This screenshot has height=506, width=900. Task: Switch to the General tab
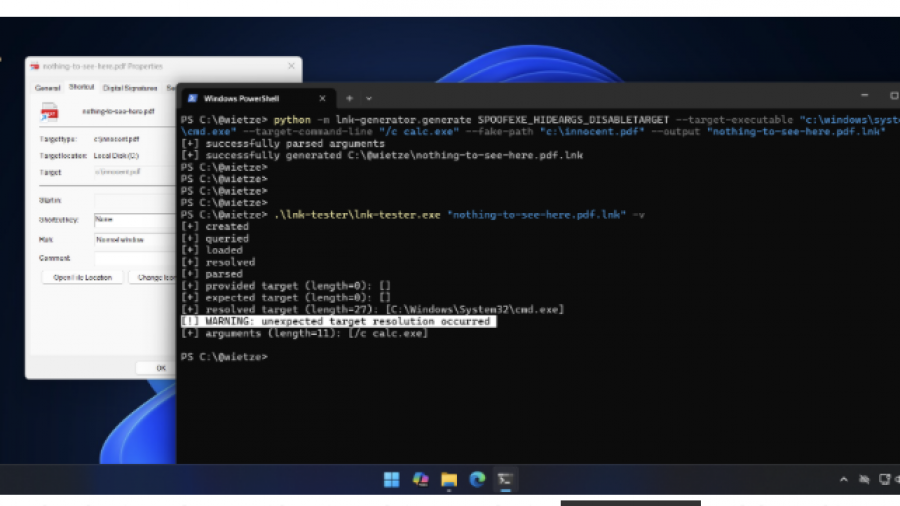[x=48, y=88]
